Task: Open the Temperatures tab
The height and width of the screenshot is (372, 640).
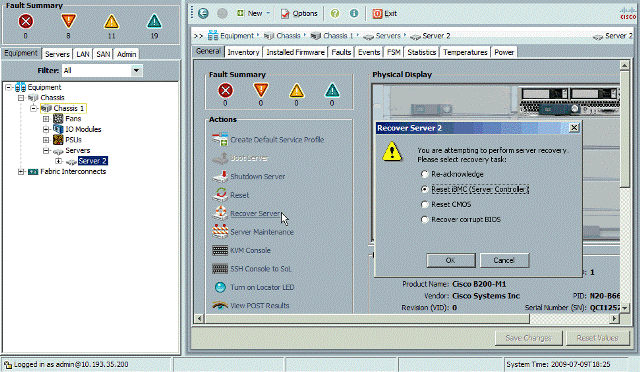Action: (465, 52)
